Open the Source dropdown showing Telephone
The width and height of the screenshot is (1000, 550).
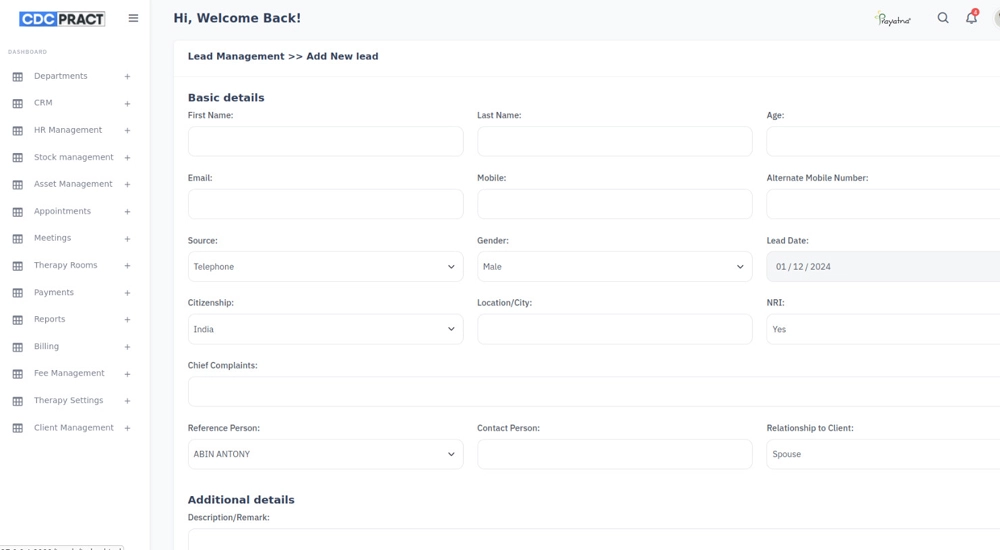(x=325, y=267)
